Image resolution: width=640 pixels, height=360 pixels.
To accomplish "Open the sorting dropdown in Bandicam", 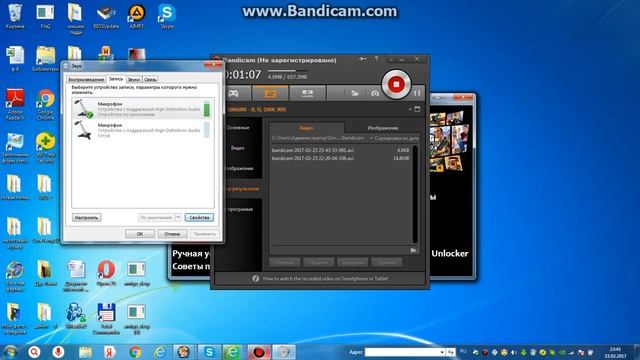I will coord(394,139).
